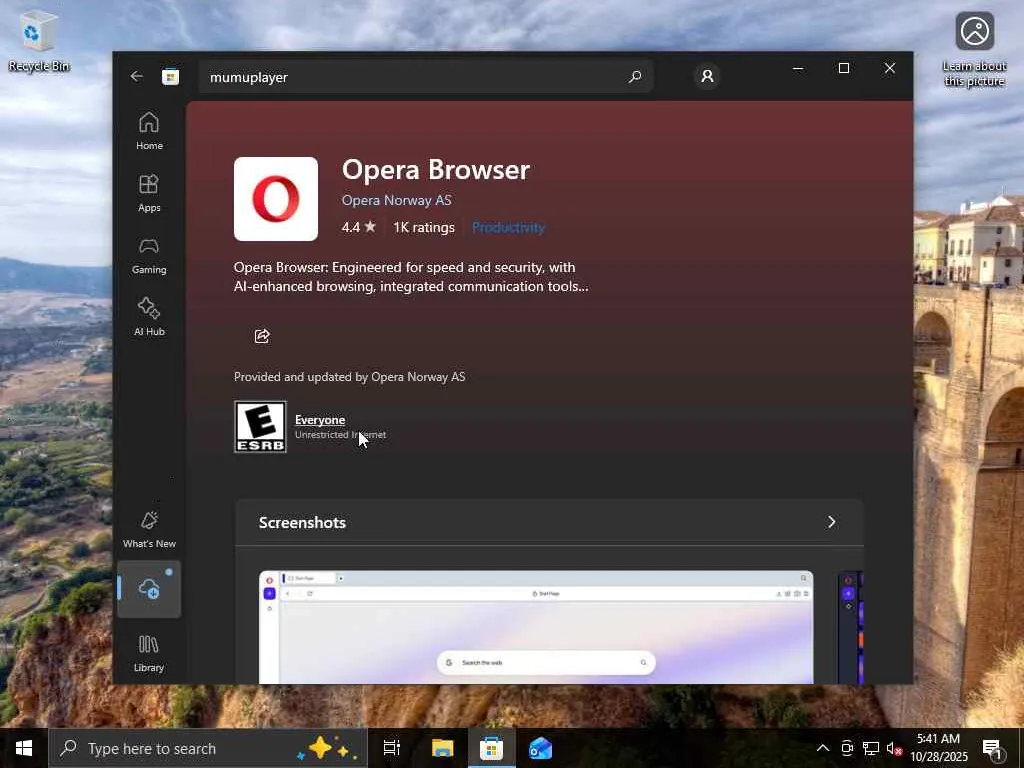Click Microsoft Store taskbar icon
The image size is (1024, 768).
tap(491, 748)
